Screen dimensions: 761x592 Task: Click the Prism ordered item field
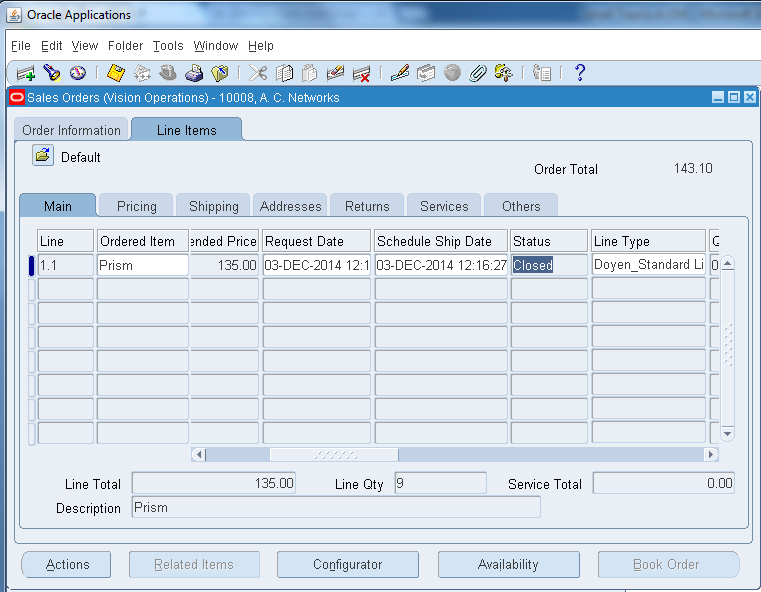(143, 265)
